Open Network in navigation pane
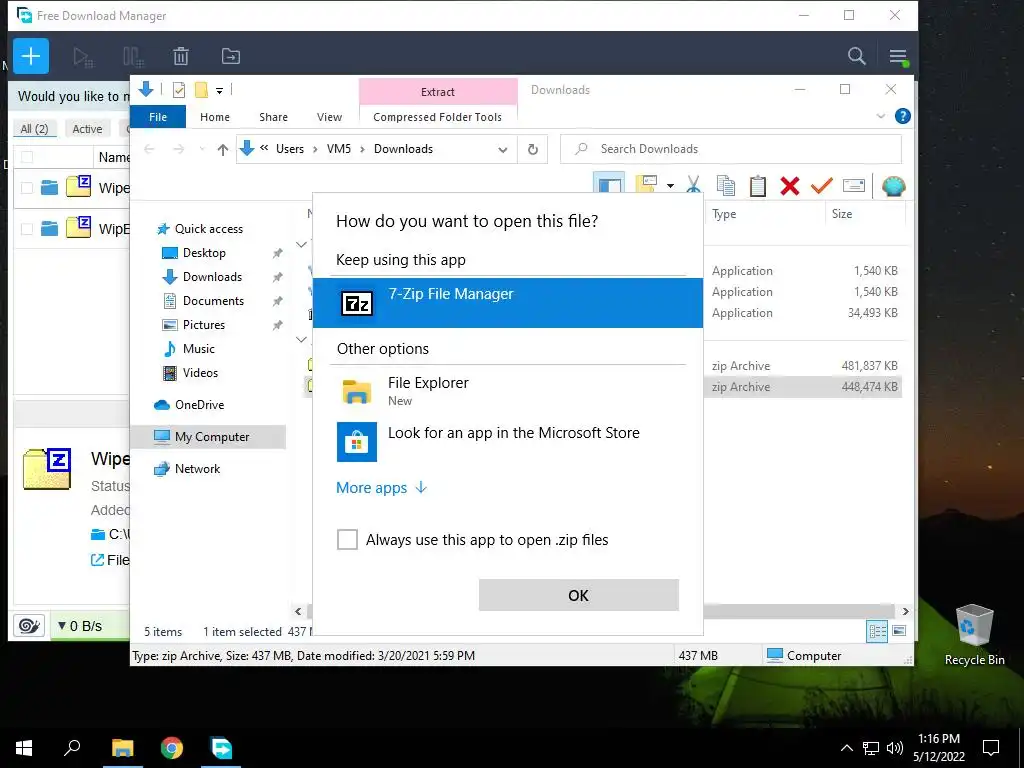This screenshot has width=1024, height=768. tap(197, 469)
